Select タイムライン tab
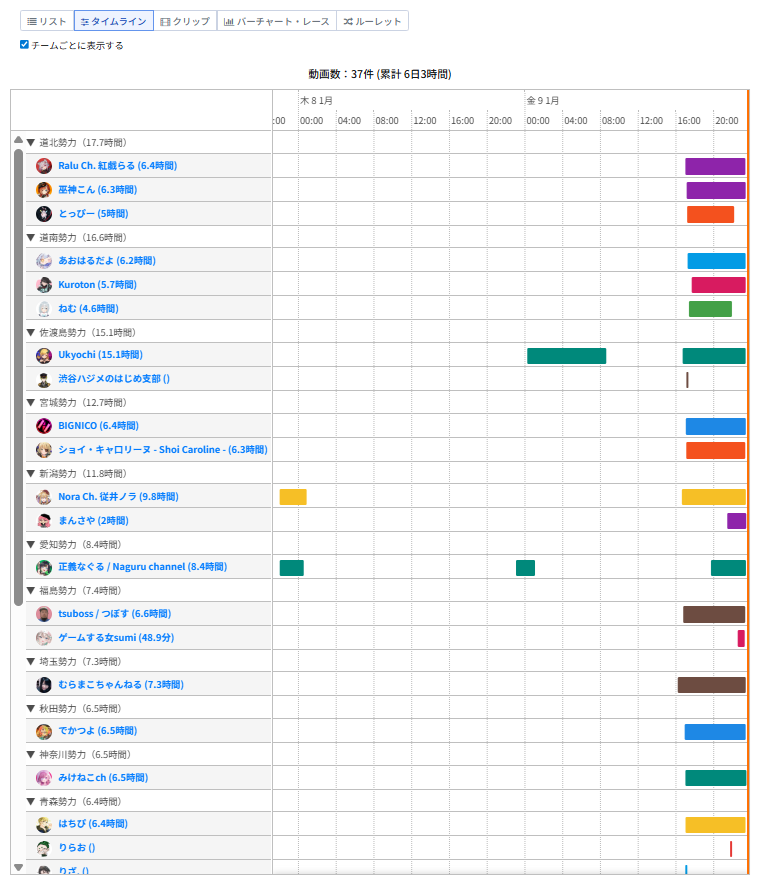 pos(114,21)
